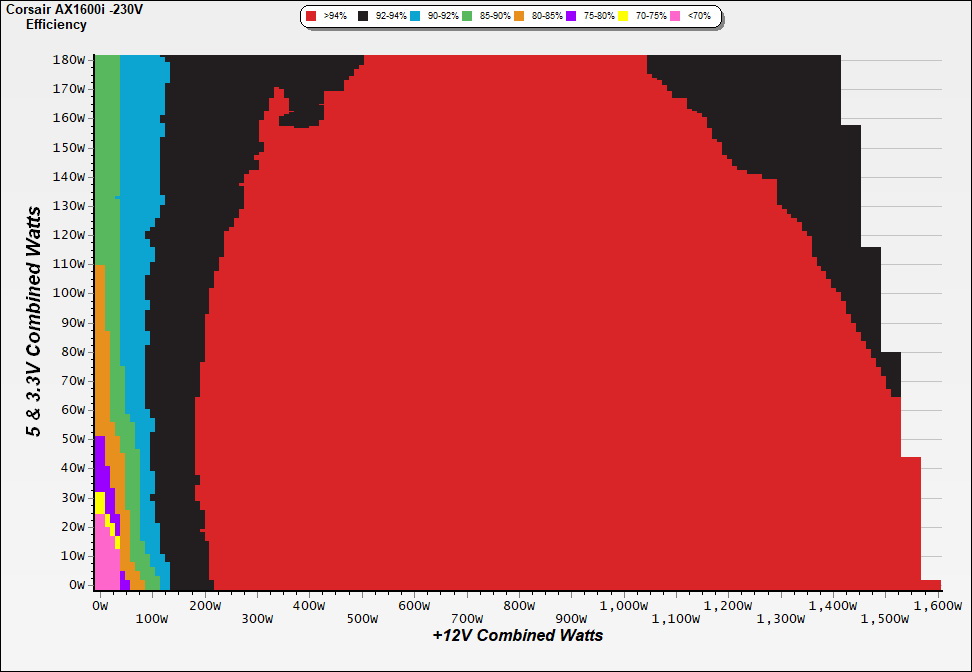Click the 1,000W tick label on x-axis
Viewport: 972px width, 672px height.
point(623,606)
